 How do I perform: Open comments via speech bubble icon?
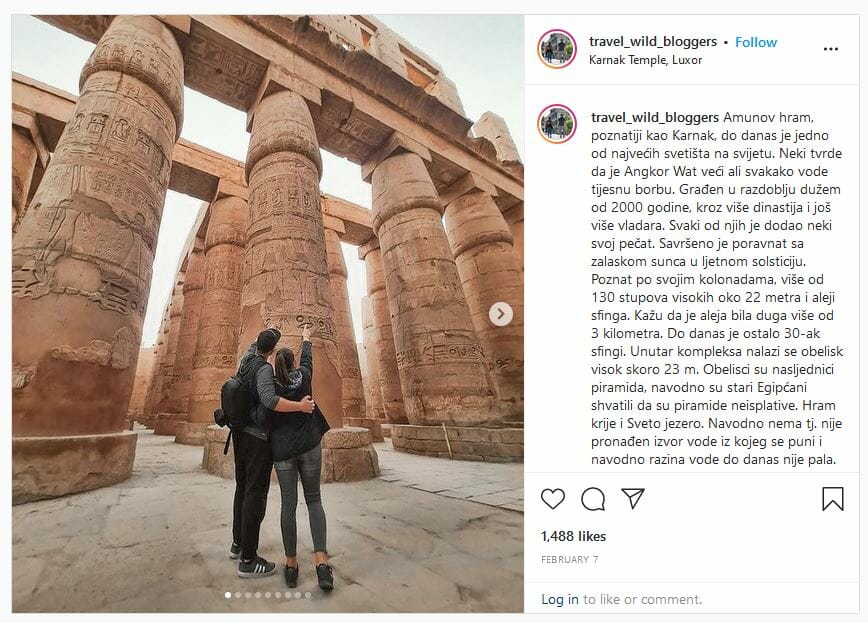593,499
